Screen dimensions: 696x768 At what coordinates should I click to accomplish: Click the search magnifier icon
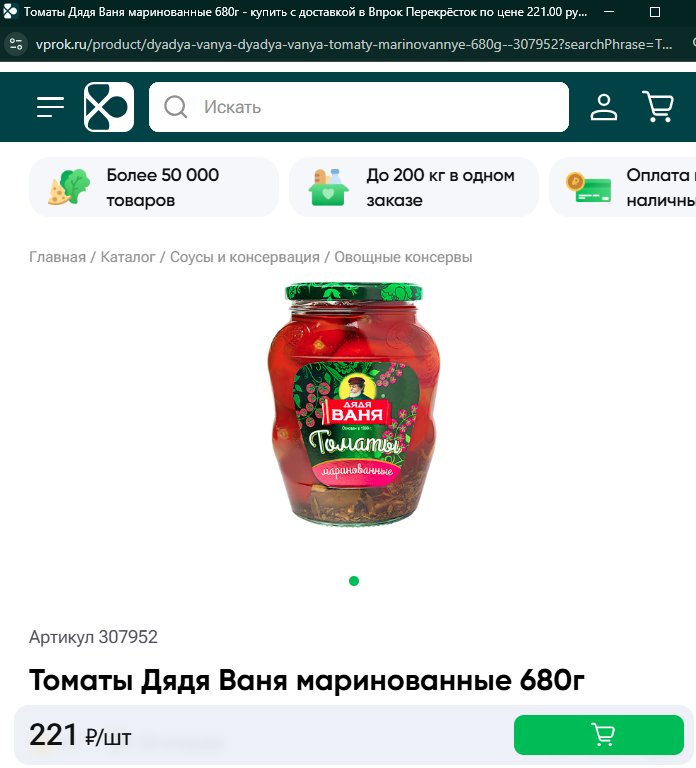pos(175,107)
